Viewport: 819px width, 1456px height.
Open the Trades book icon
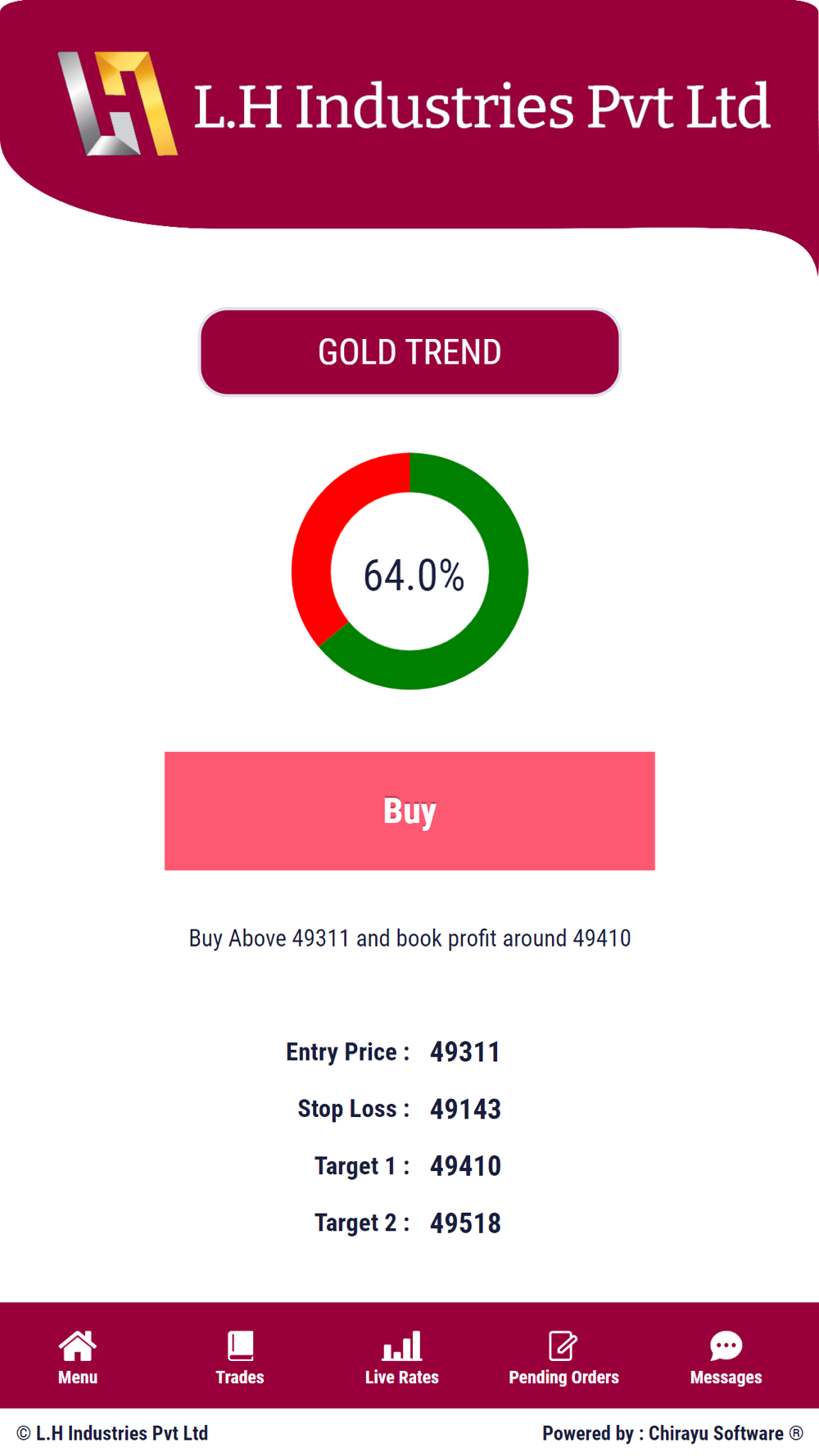point(240,1345)
